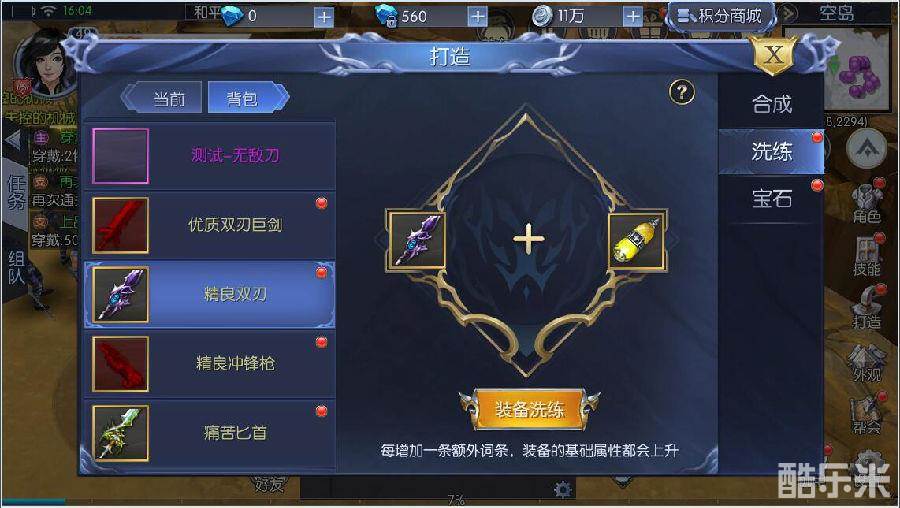Click the plus button next to 11万 coins
Image resolution: width=900 pixels, height=508 pixels.
[633, 17]
